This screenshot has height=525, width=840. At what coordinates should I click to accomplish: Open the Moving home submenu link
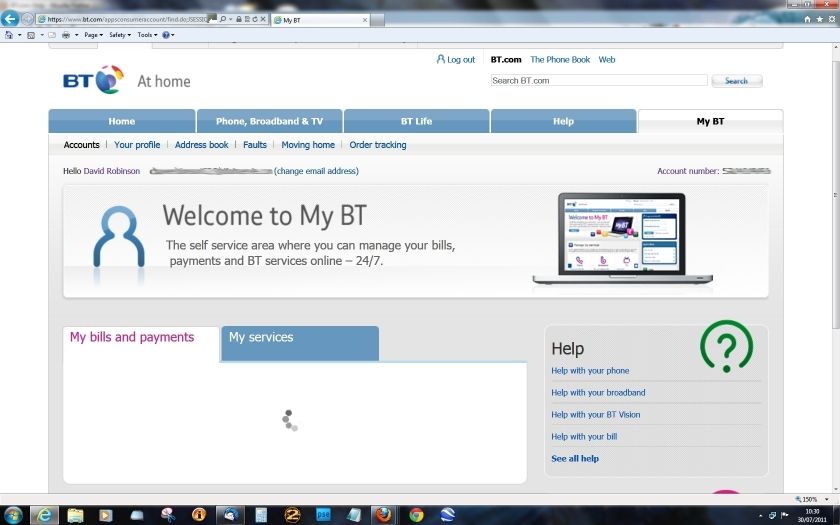(308, 145)
